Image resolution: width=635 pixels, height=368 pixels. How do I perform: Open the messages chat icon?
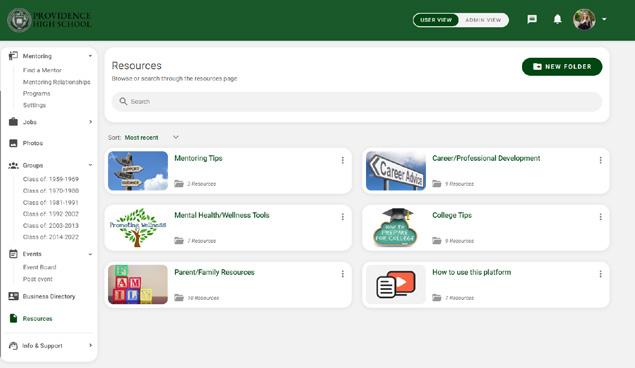532,19
